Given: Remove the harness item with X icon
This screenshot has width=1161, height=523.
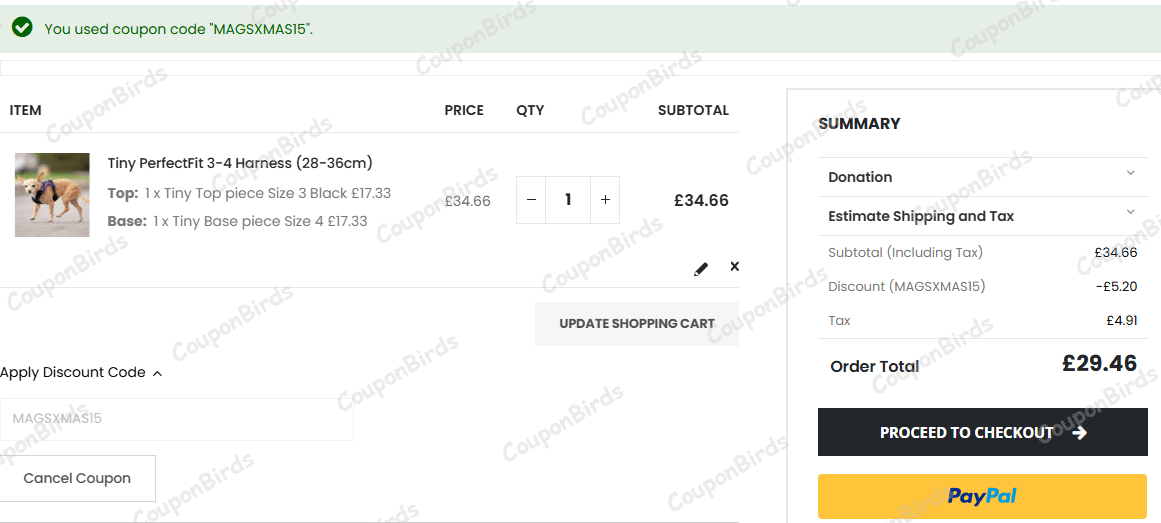Looking at the screenshot, I should [735, 266].
